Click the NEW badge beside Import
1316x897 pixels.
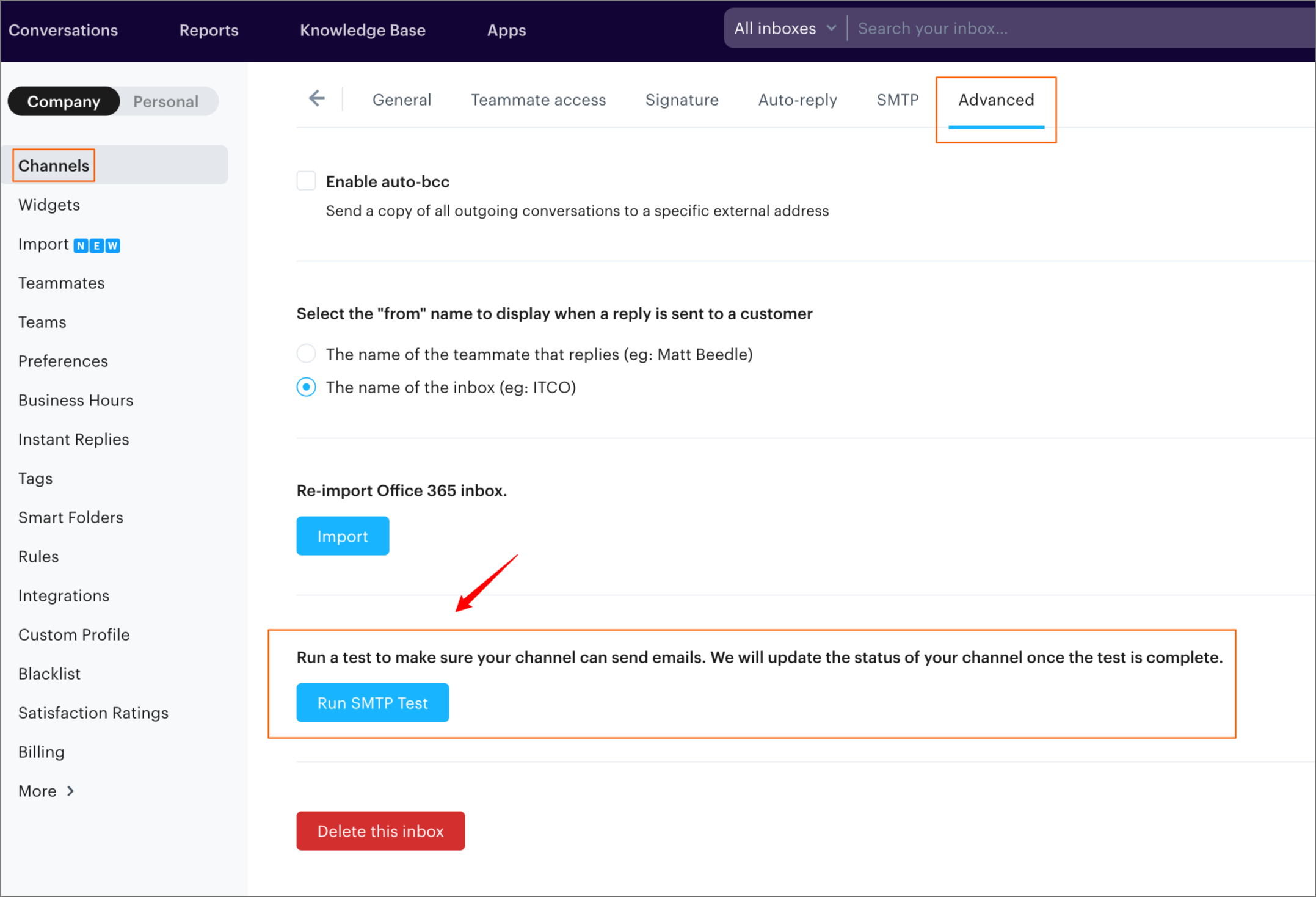click(x=96, y=245)
